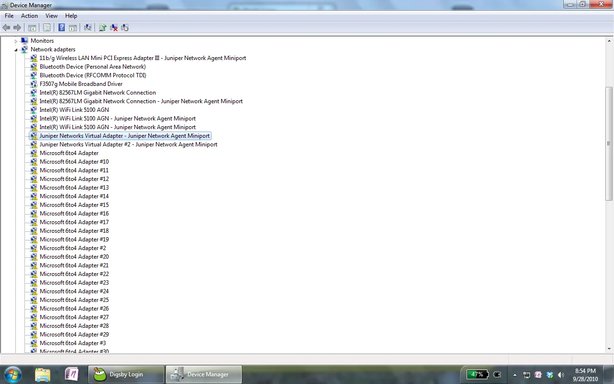Expand the Monitors category arrow
Image resolution: width=614 pixels, height=384 pixels.
(16, 41)
